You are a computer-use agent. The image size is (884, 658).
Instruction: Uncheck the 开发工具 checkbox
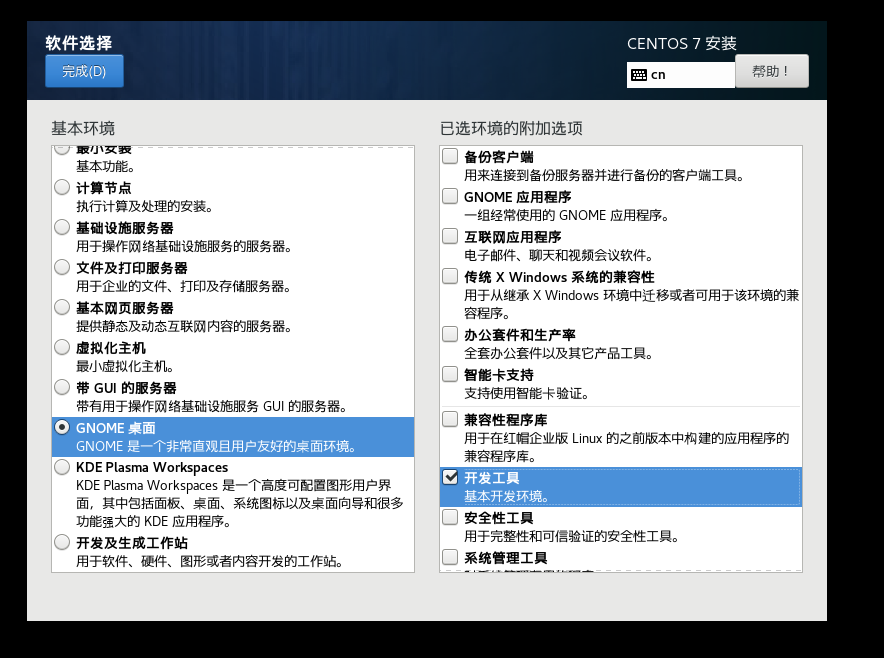[450, 477]
